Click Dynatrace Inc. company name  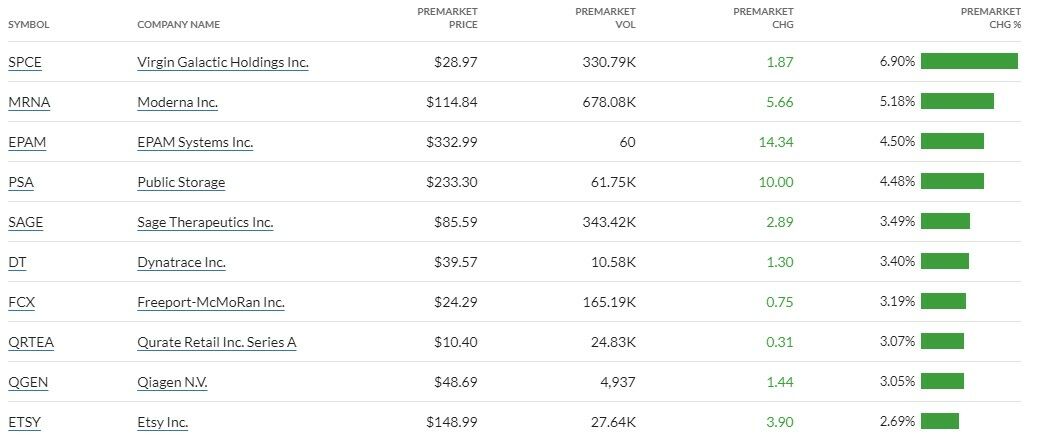point(181,262)
